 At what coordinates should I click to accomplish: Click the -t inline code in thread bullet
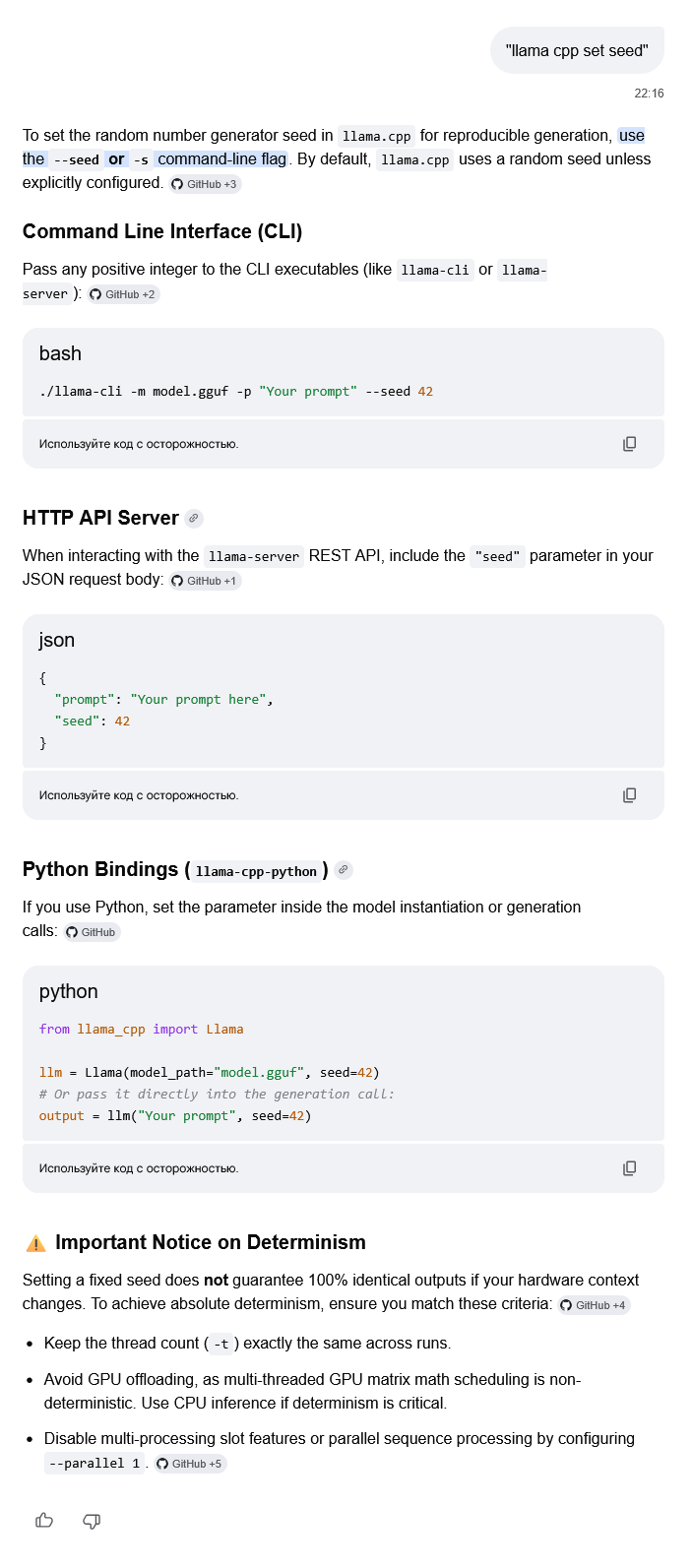click(x=221, y=1344)
